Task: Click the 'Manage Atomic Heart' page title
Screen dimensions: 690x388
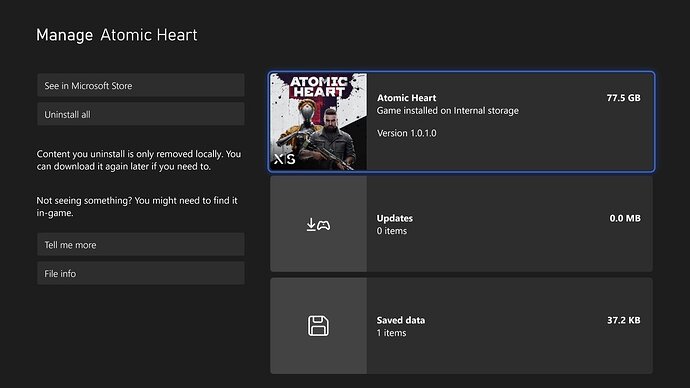Action: (x=117, y=35)
